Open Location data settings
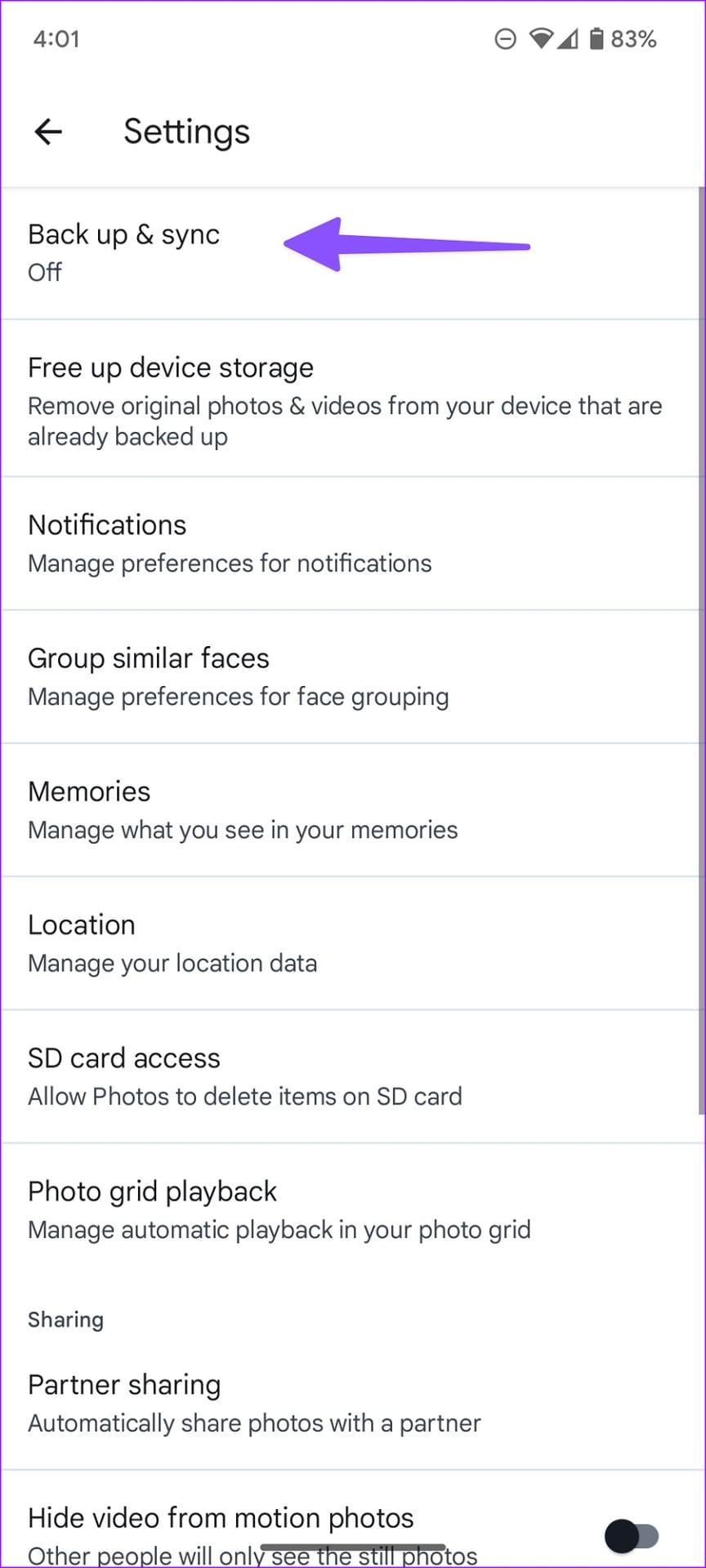The height and width of the screenshot is (1568, 706). [351, 943]
